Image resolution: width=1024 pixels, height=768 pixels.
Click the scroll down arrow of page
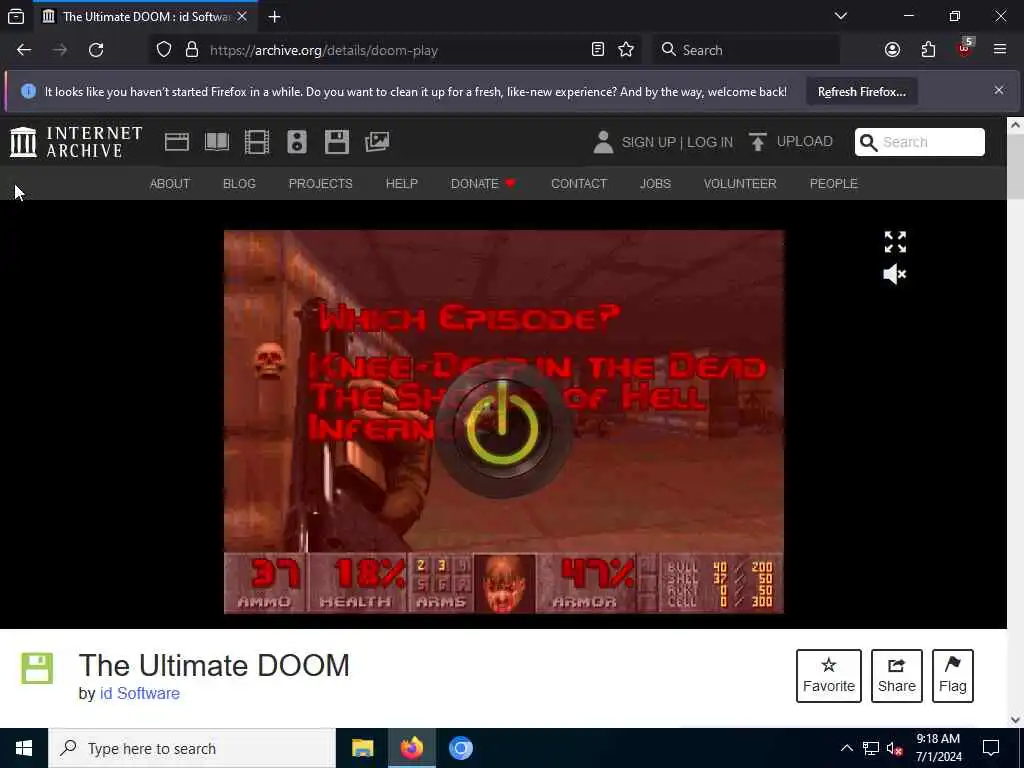[x=1016, y=720]
